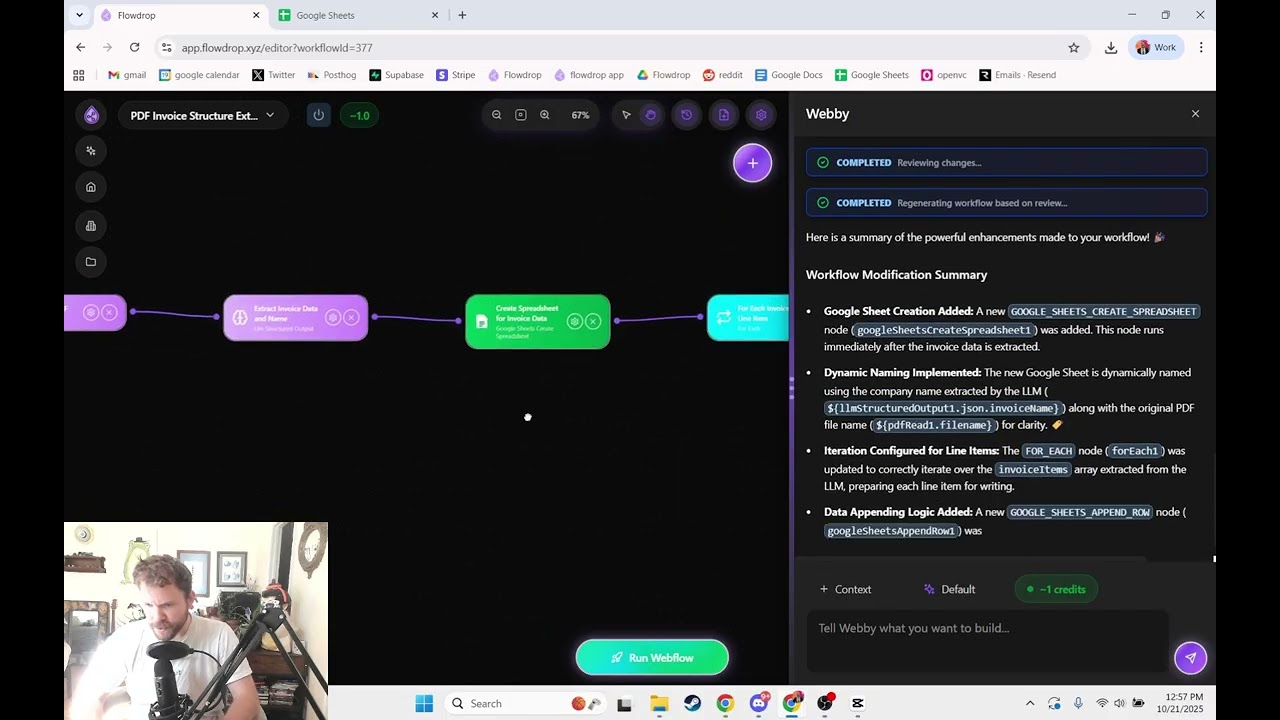Close the Webby panel
Screen dimensions: 1280x720
pos(1195,114)
